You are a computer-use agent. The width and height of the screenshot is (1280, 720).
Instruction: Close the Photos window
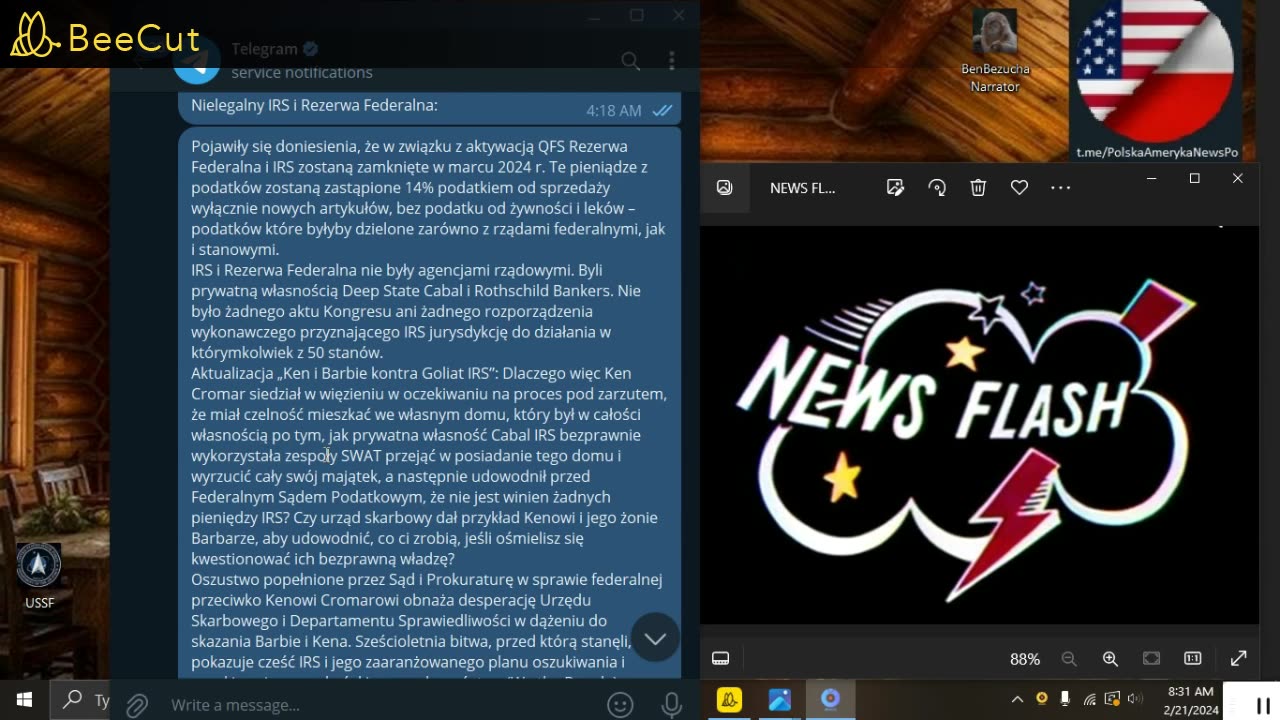1238,178
